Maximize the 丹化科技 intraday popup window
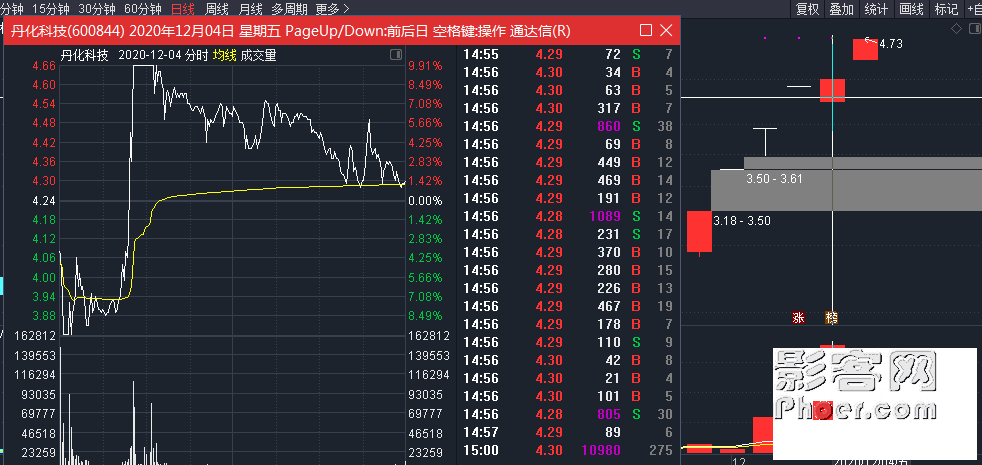The image size is (982, 465). tap(646, 30)
